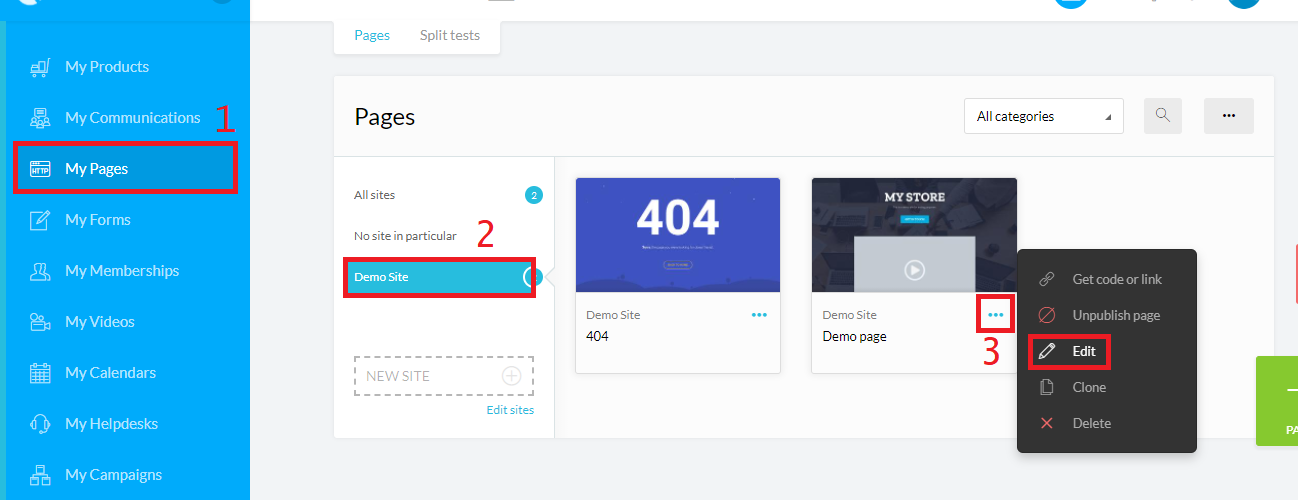This screenshot has width=1298, height=500.
Task: Click the My Memberships user icon
Action: click(x=40, y=271)
